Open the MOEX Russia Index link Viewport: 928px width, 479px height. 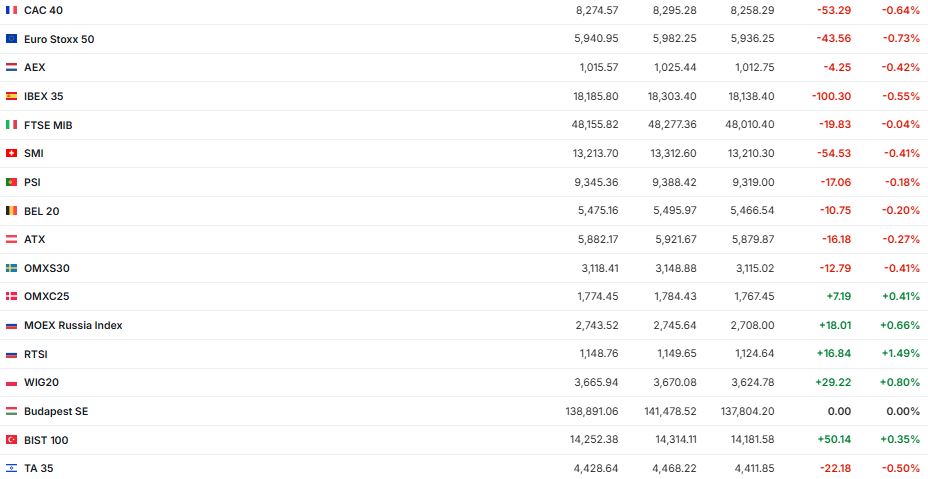(x=73, y=325)
